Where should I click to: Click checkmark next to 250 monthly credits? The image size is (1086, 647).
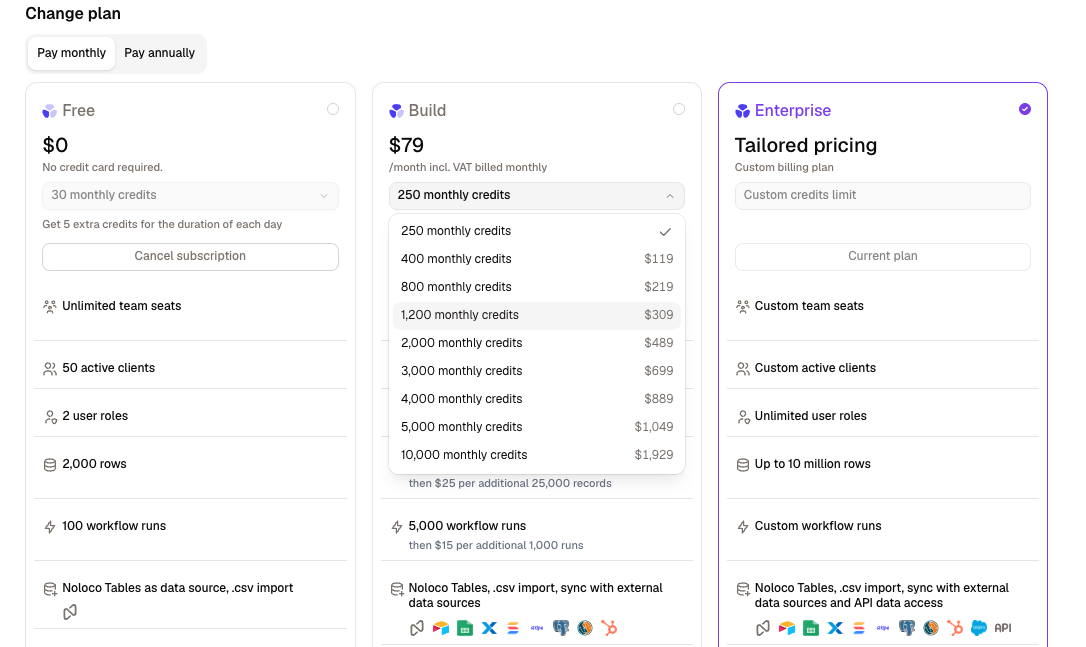[665, 232]
